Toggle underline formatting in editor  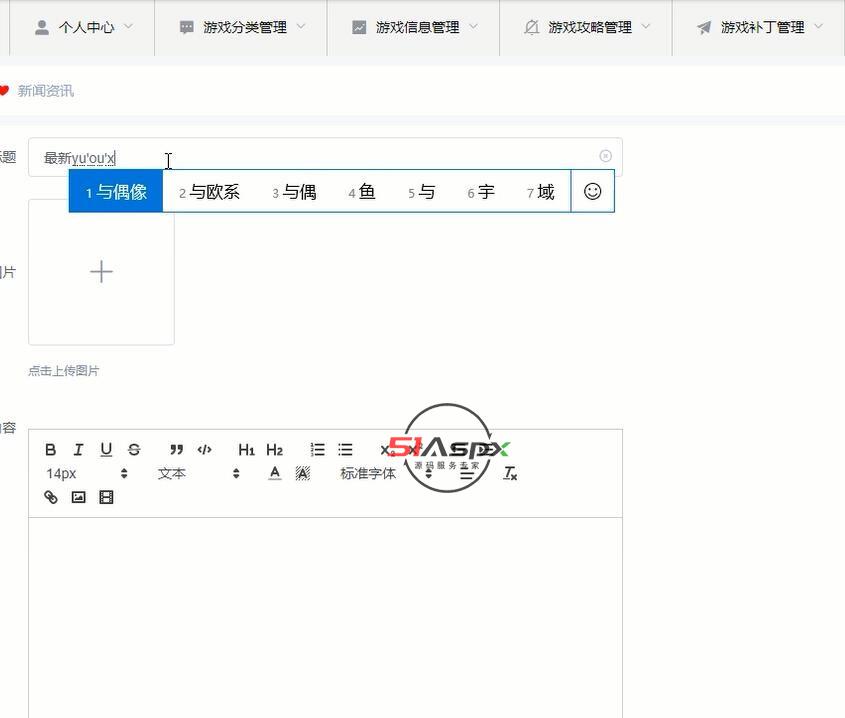click(x=106, y=450)
